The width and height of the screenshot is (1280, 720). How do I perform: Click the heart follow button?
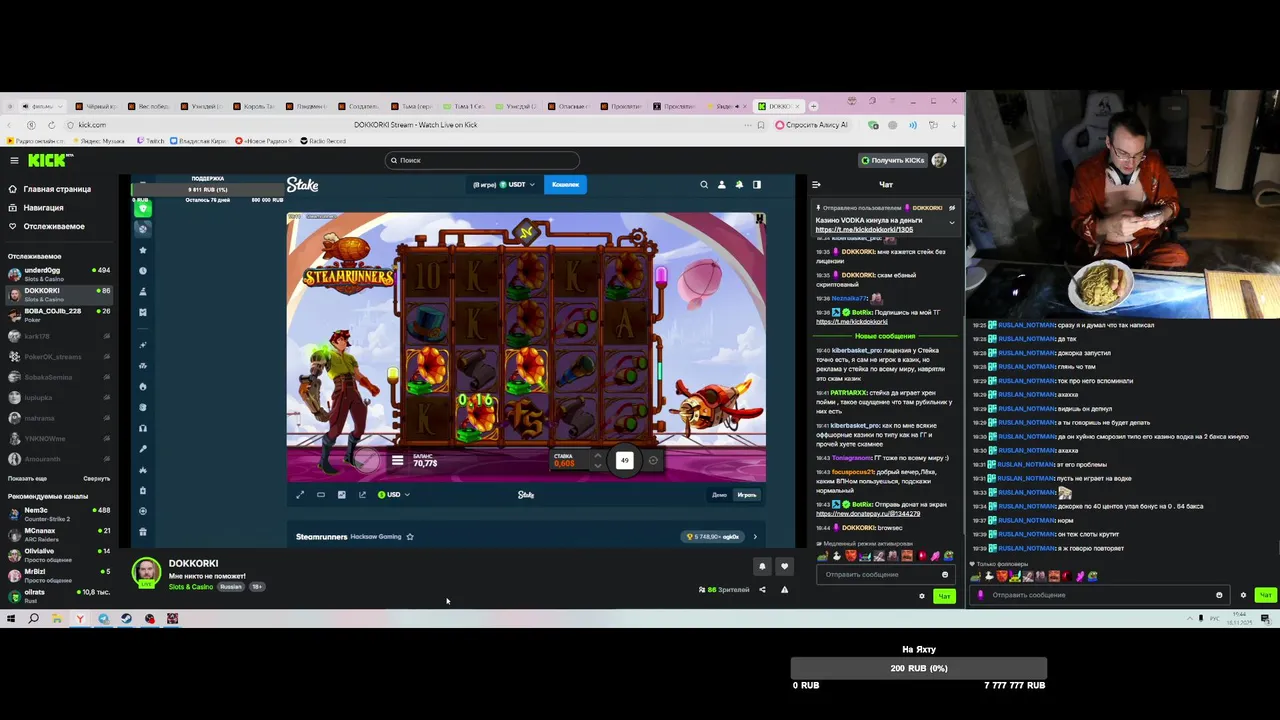(x=784, y=566)
